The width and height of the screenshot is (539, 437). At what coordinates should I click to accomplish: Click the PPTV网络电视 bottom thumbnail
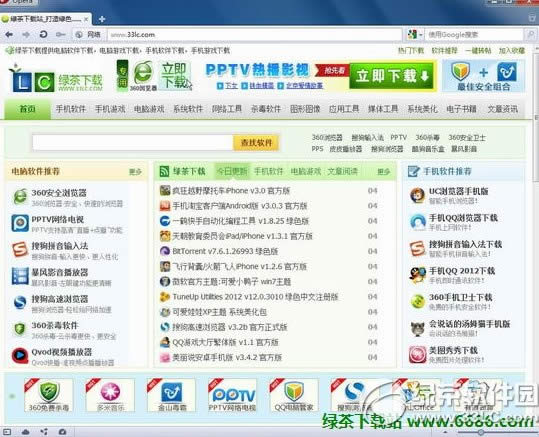(x=233, y=395)
